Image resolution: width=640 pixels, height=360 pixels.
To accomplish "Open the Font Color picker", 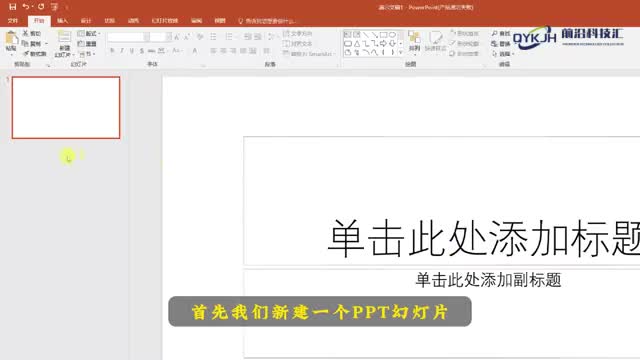I will tap(195, 51).
